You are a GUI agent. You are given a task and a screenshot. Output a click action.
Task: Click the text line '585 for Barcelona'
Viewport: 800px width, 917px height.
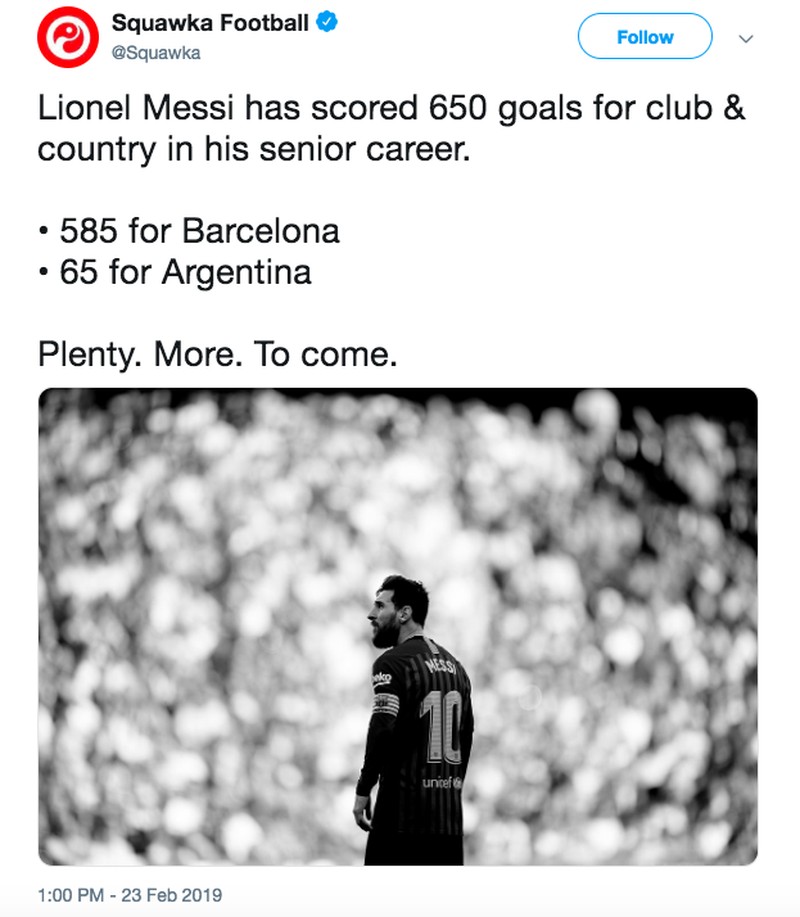tap(199, 231)
